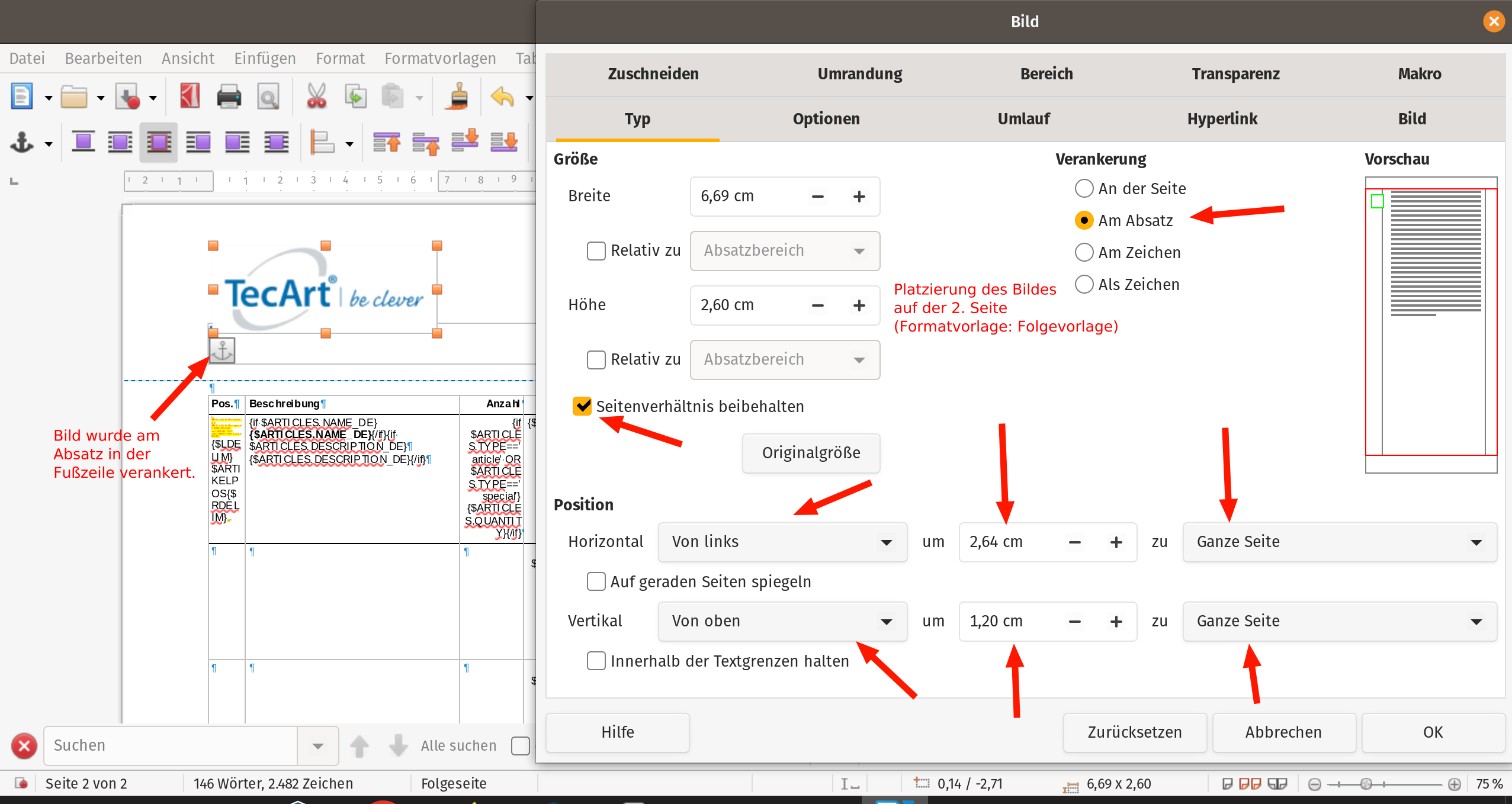Image resolution: width=1512 pixels, height=804 pixels.
Task: Click the anchor toolbar icon
Action: 22,143
